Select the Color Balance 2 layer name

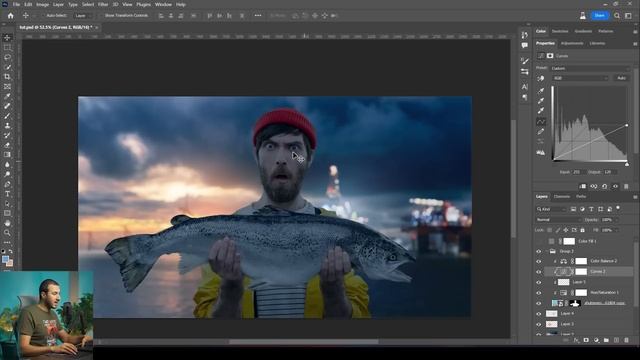click(x=603, y=261)
